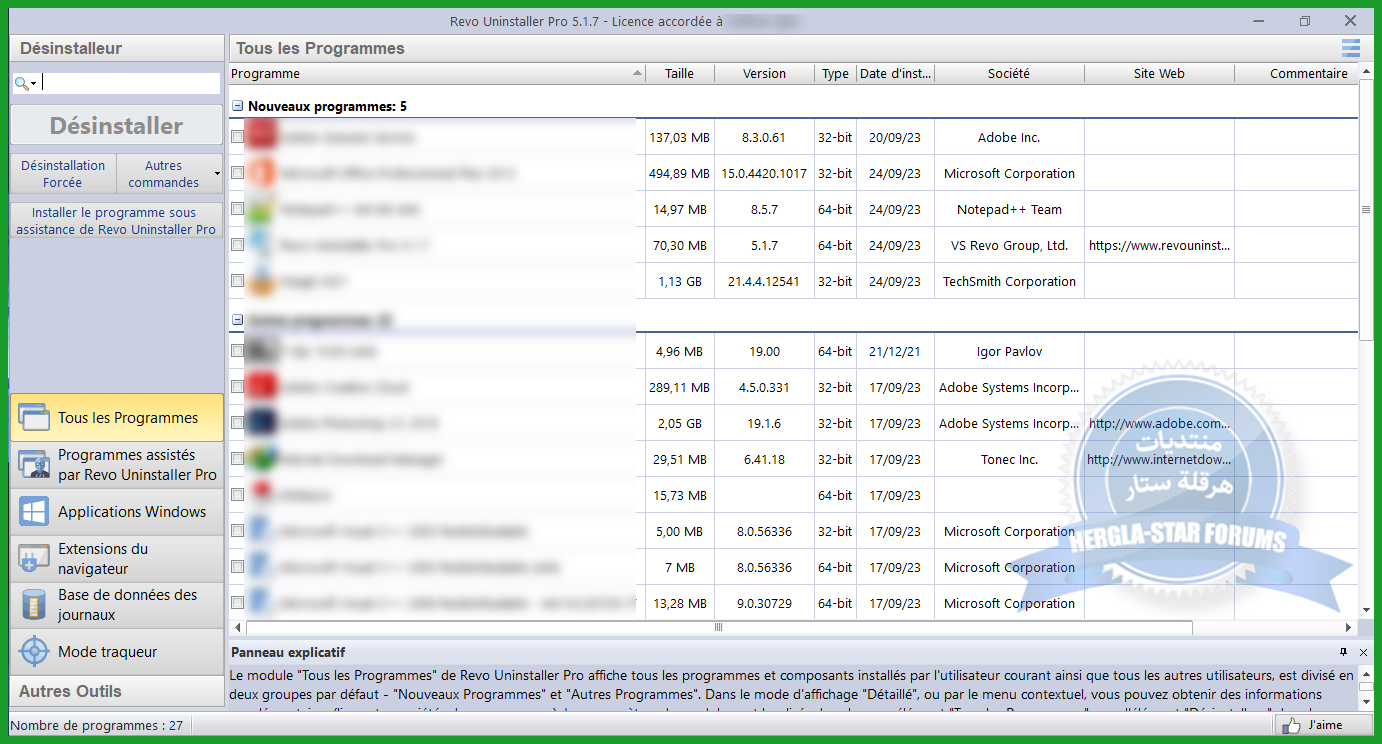Click the Date d'inst column header
The image size is (1382, 744).
[x=895, y=73]
